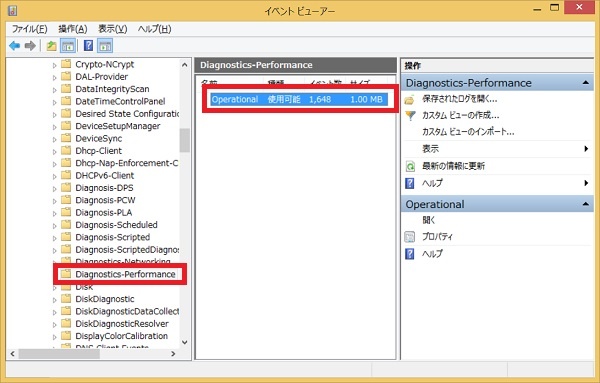Expand the Diagnosis-Scheduled tree node
Viewport: 600px width, 383px height.
point(54,226)
